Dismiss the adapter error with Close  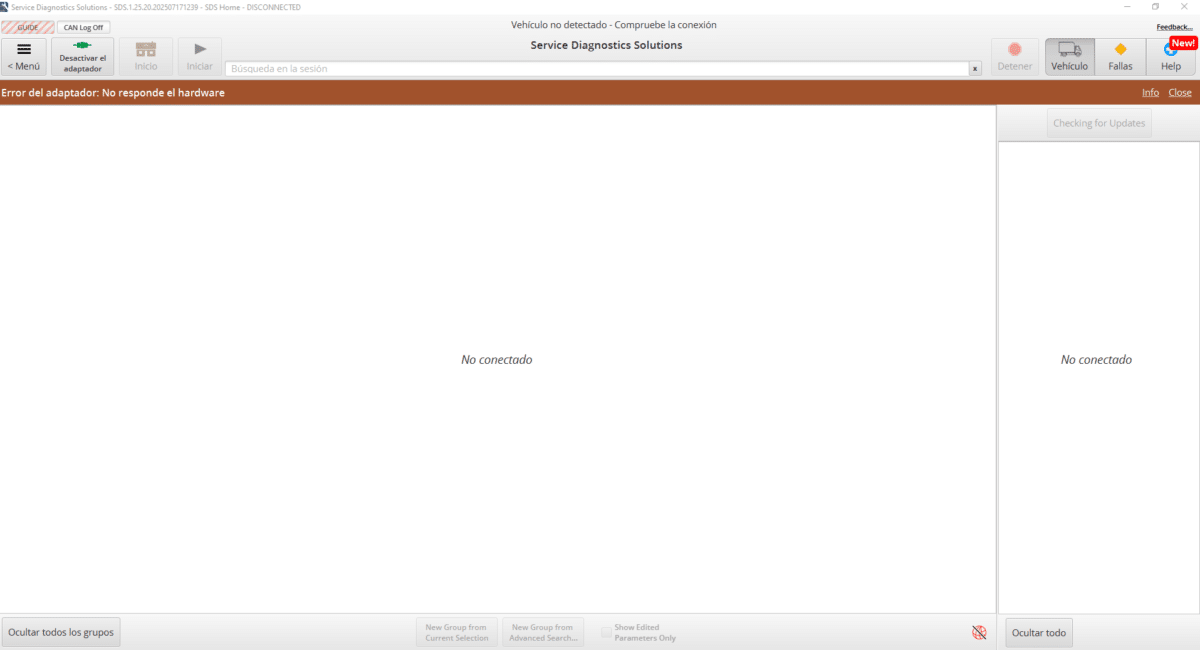[1180, 92]
